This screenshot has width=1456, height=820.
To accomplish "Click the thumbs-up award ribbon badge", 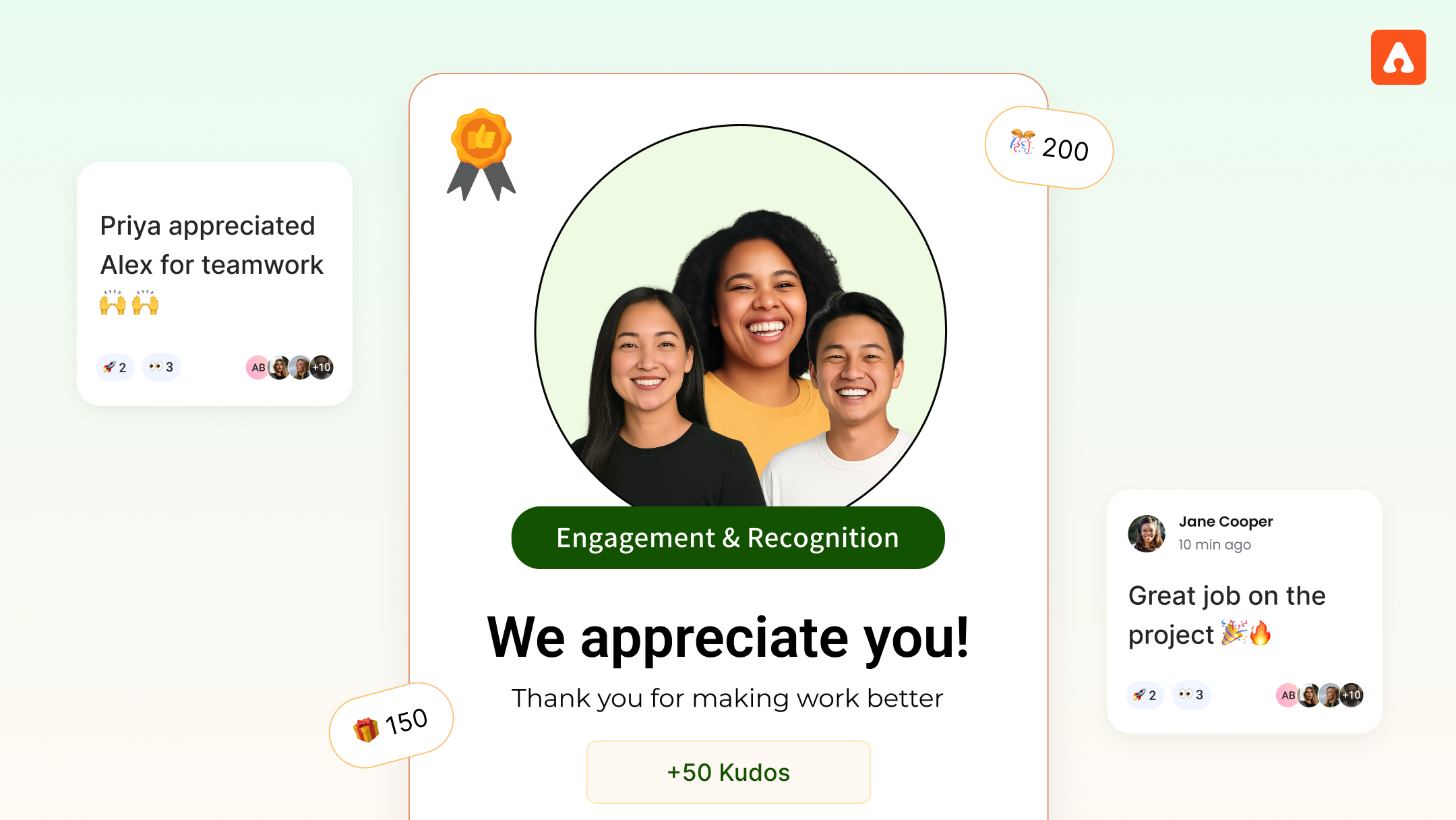I will [x=481, y=154].
